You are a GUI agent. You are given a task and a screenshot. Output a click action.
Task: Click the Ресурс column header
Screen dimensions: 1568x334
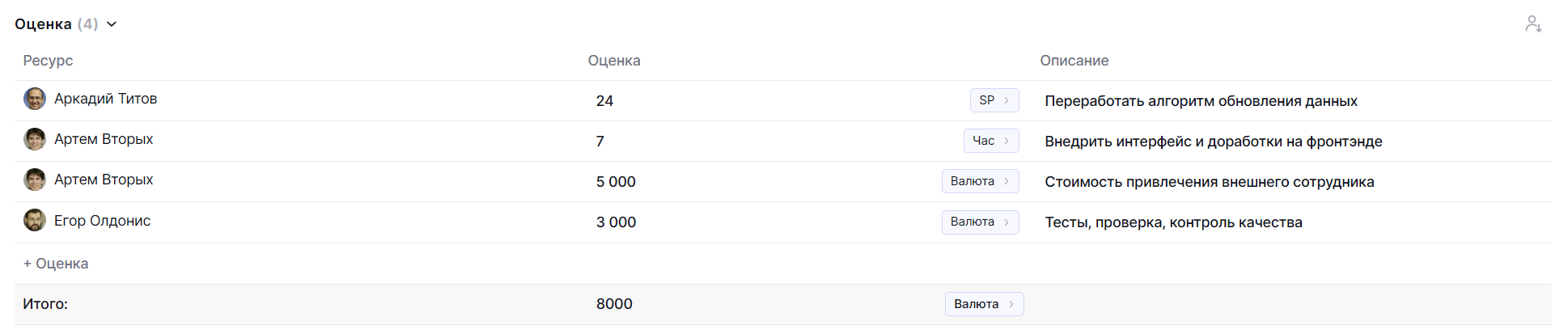tap(48, 61)
